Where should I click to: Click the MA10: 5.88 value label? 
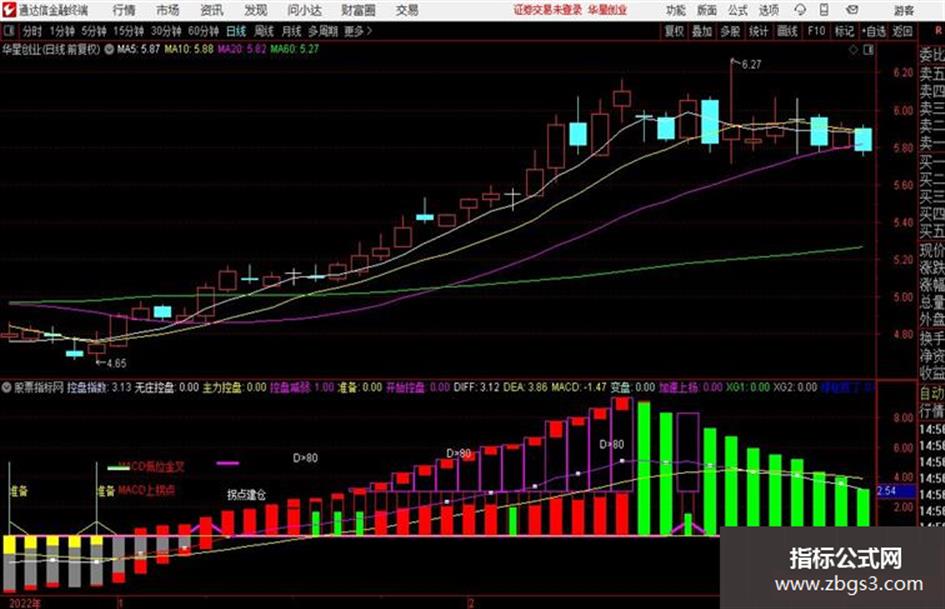(189, 49)
